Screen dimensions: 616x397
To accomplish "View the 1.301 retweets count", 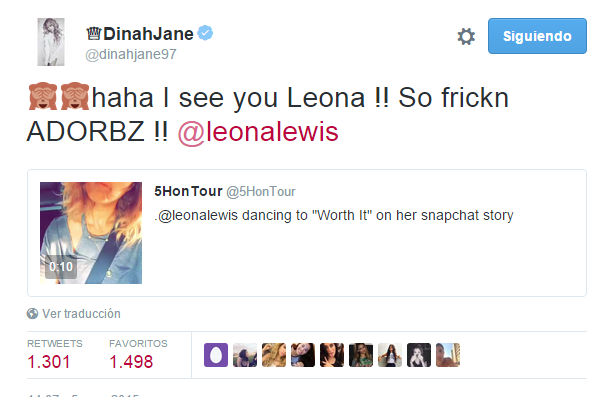I will (x=49, y=362).
